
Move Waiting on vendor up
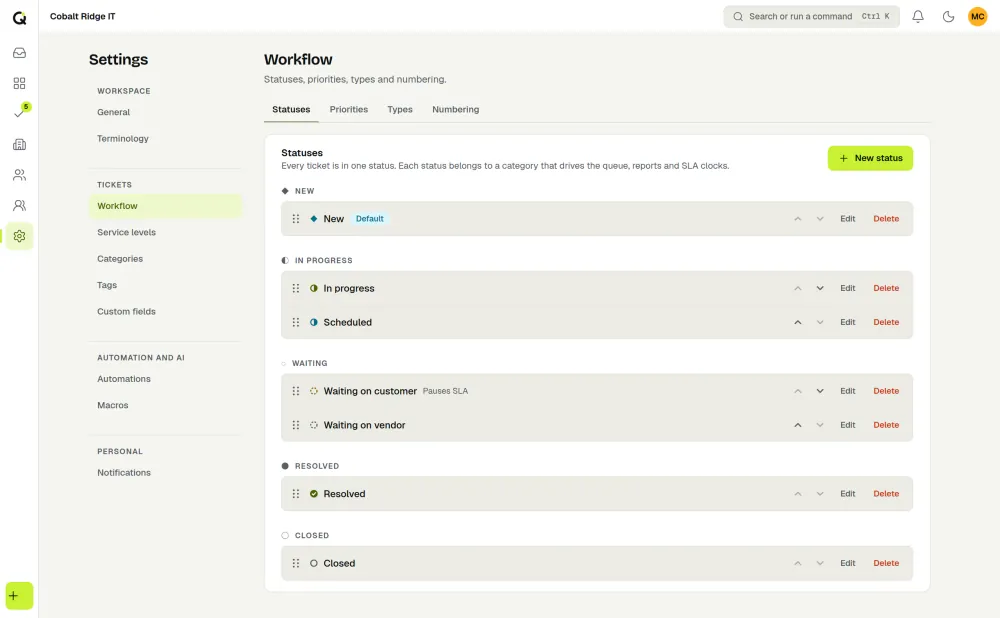pos(798,425)
